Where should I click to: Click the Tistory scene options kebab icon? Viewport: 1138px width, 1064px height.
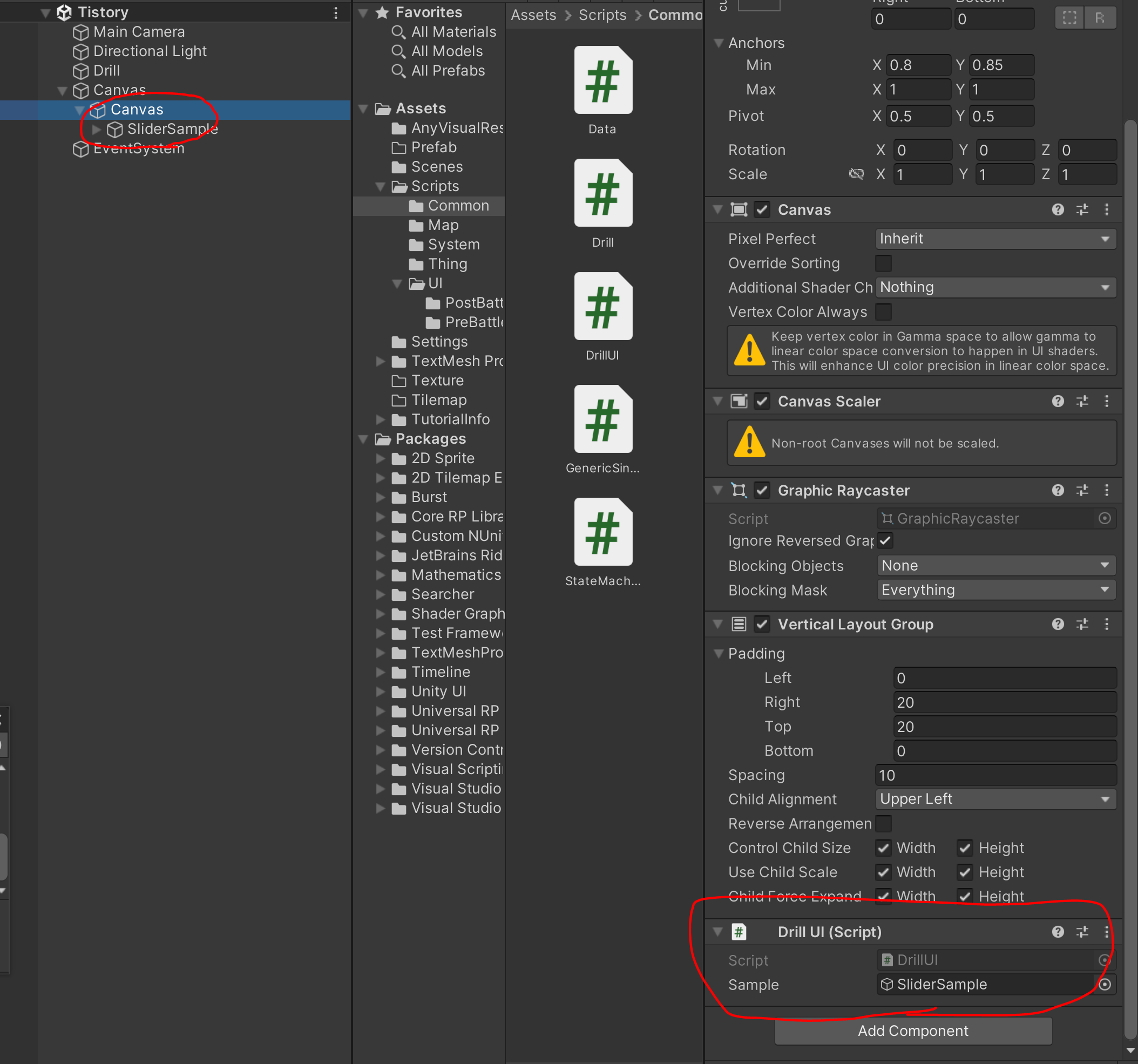click(x=335, y=12)
